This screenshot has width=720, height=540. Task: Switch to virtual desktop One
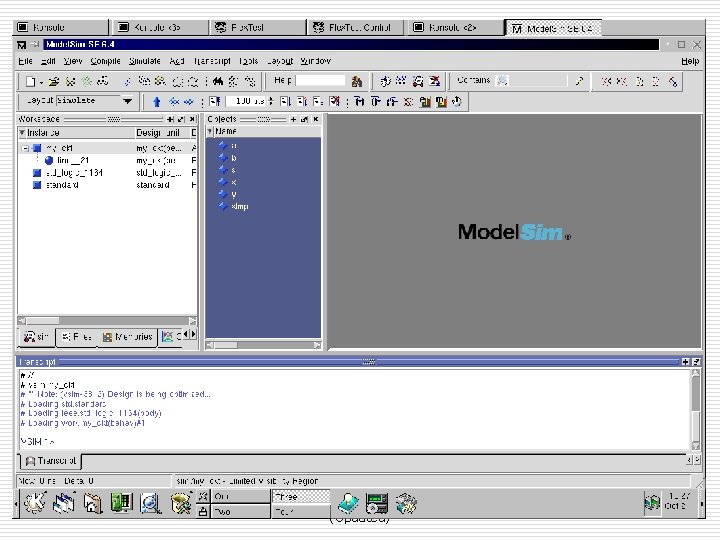pos(240,496)
